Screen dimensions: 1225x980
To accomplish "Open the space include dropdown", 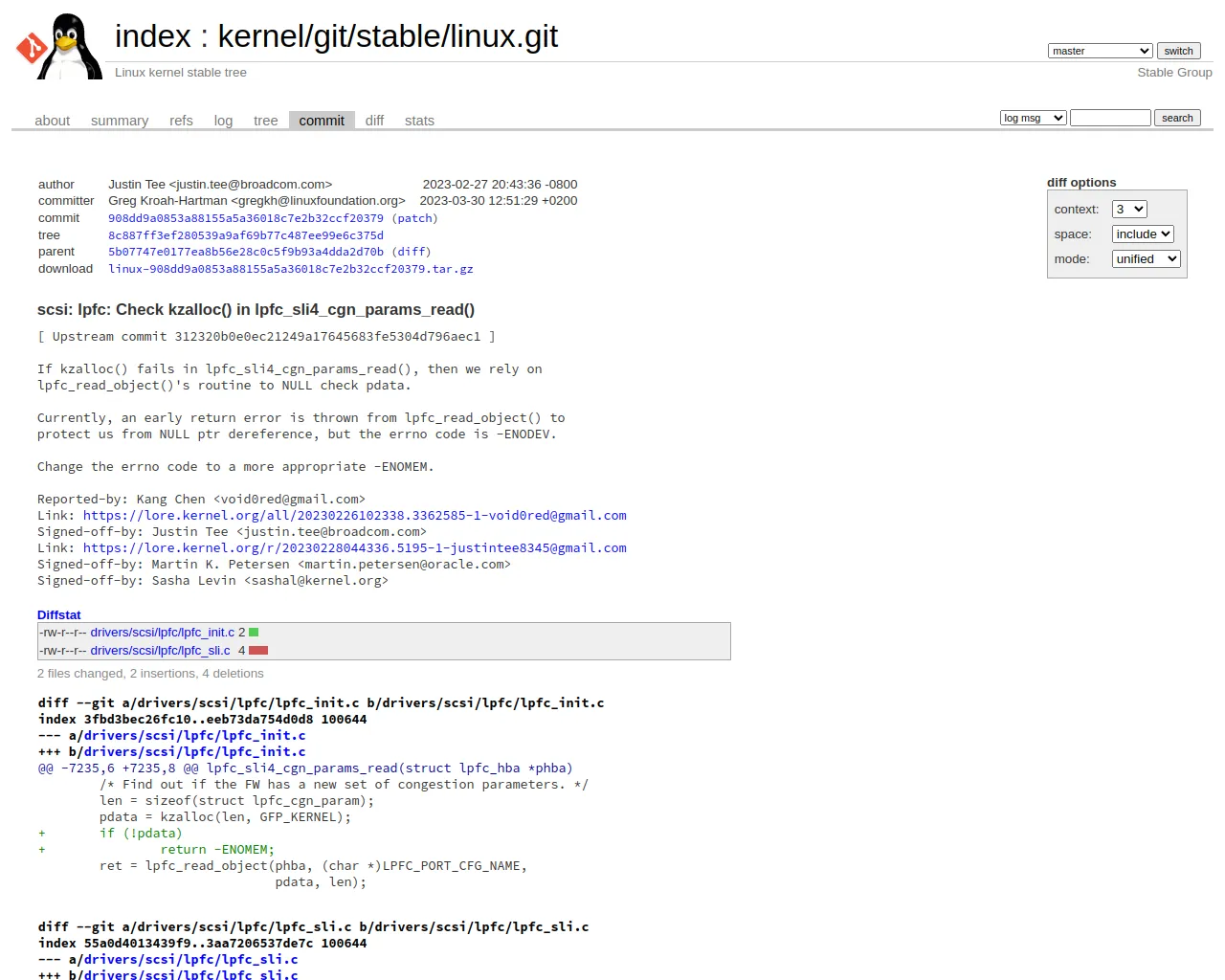I will 1143,234.
